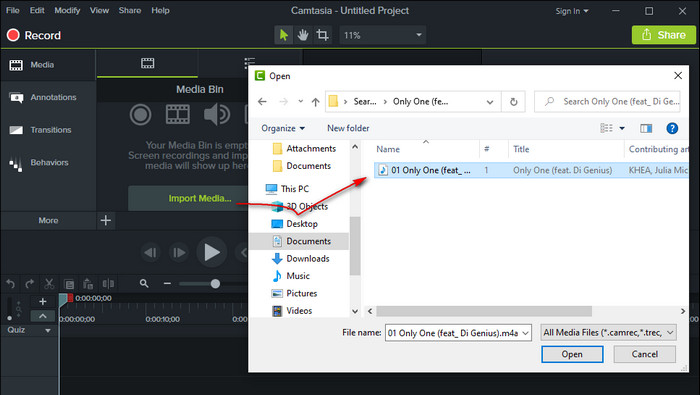
Task: Open the Organize dropdown menu
Action: [283, 128]
